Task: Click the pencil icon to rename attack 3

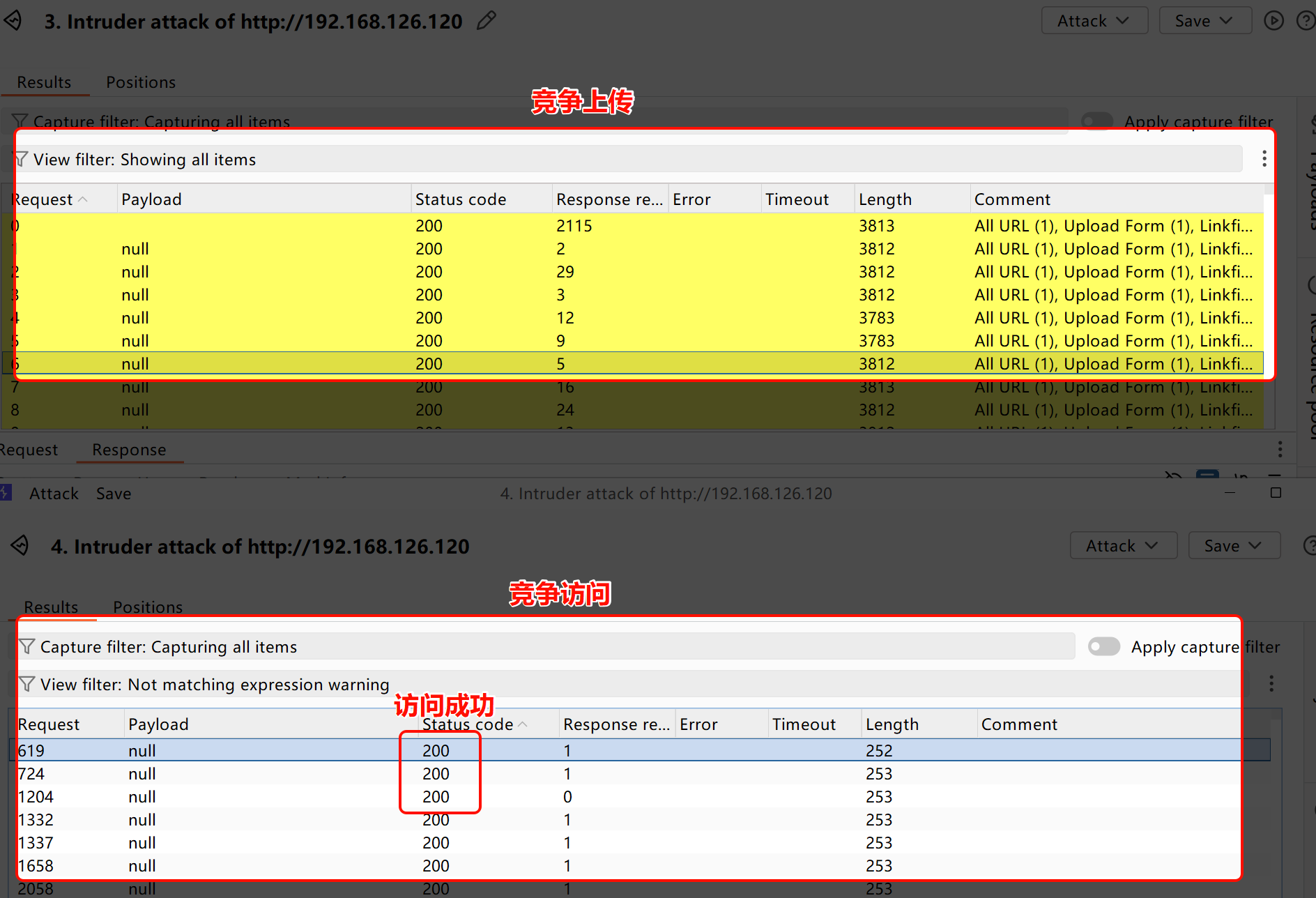Action: click(486, 21)
